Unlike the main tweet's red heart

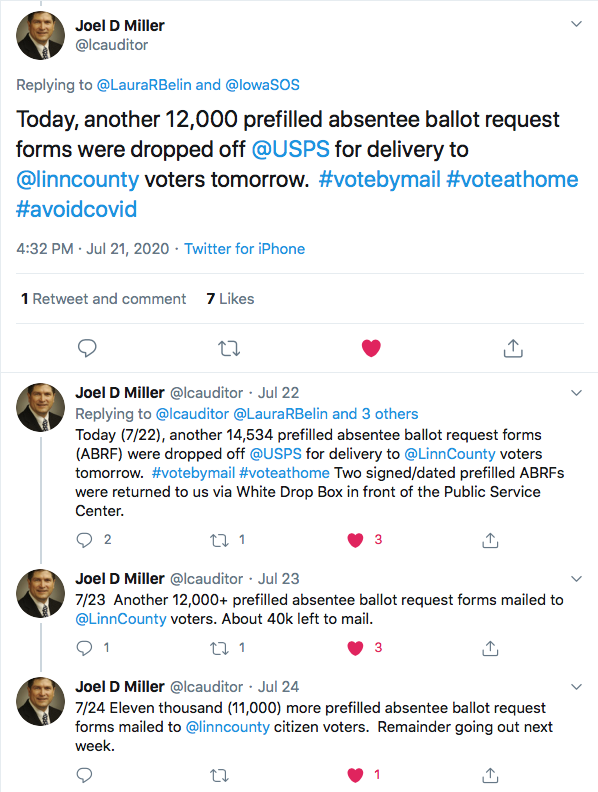[x=371, y=348]
